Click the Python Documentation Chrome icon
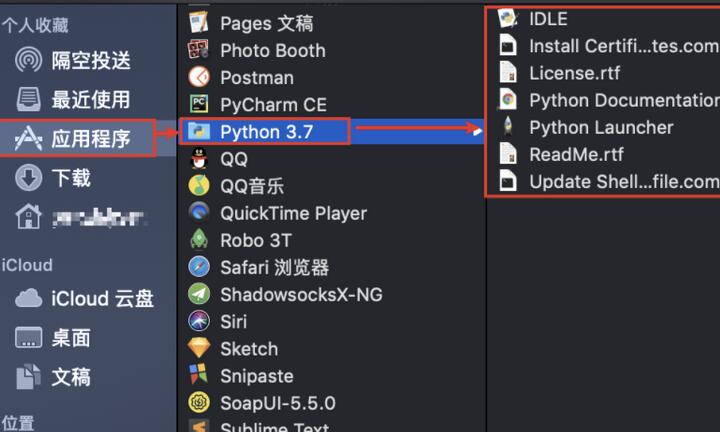The image size is (720, 432). coord(508,100)
